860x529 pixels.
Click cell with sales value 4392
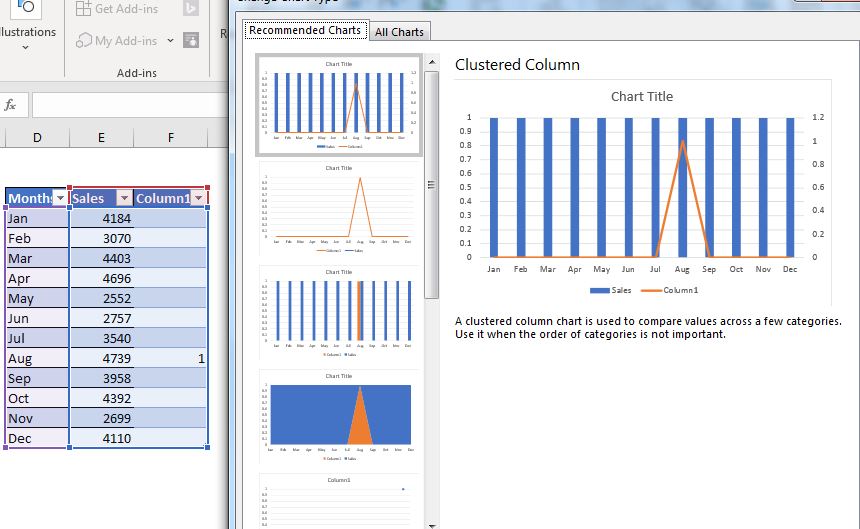coord(101,399)
